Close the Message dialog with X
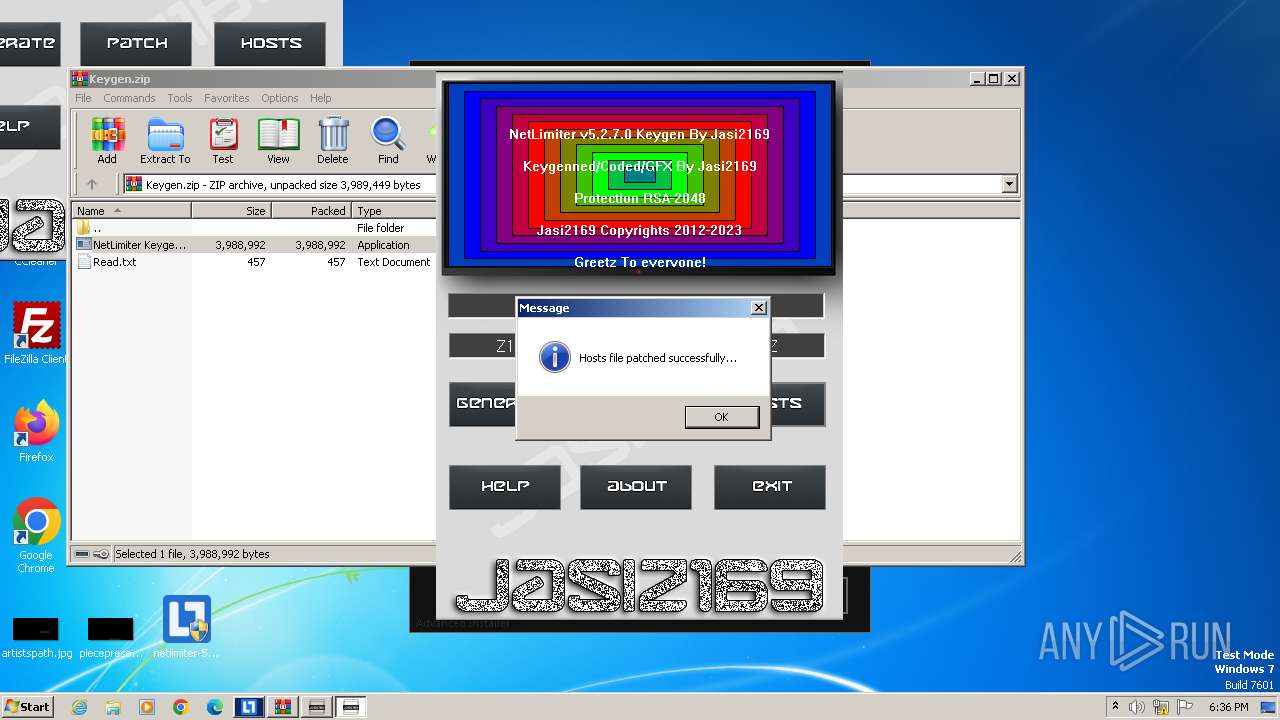Viewport: 1280px width, 720px height. pyautogui.click(x=758, y=308)
